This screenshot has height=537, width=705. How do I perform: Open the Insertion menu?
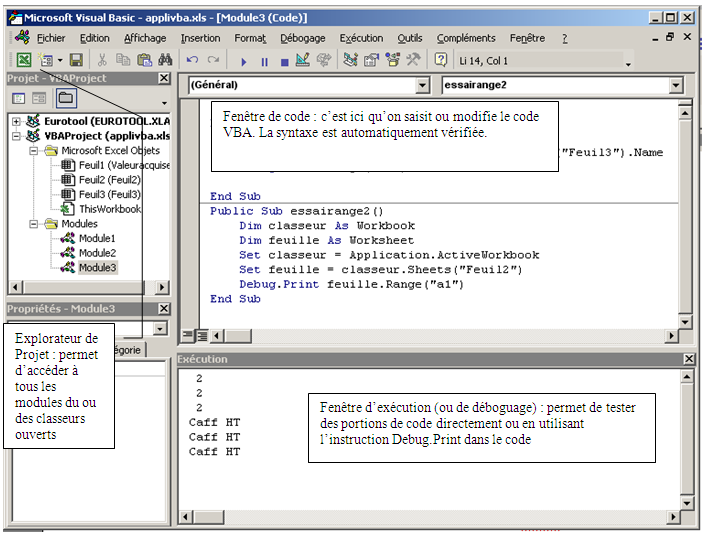200,38
